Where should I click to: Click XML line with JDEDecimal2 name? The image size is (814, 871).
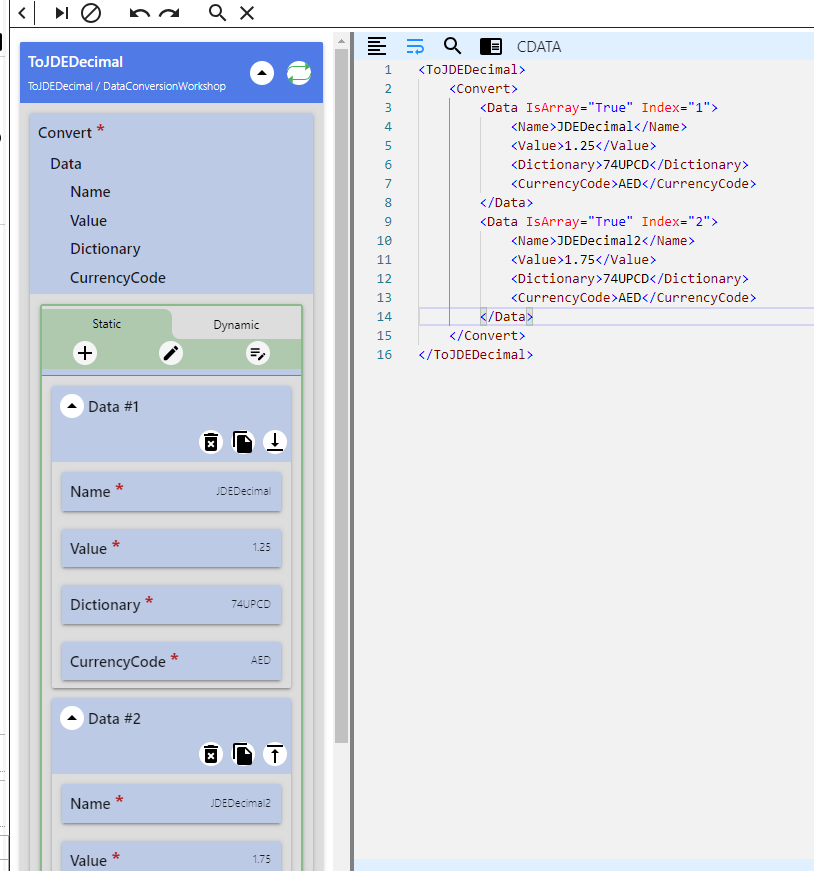(x=603, y=241)
